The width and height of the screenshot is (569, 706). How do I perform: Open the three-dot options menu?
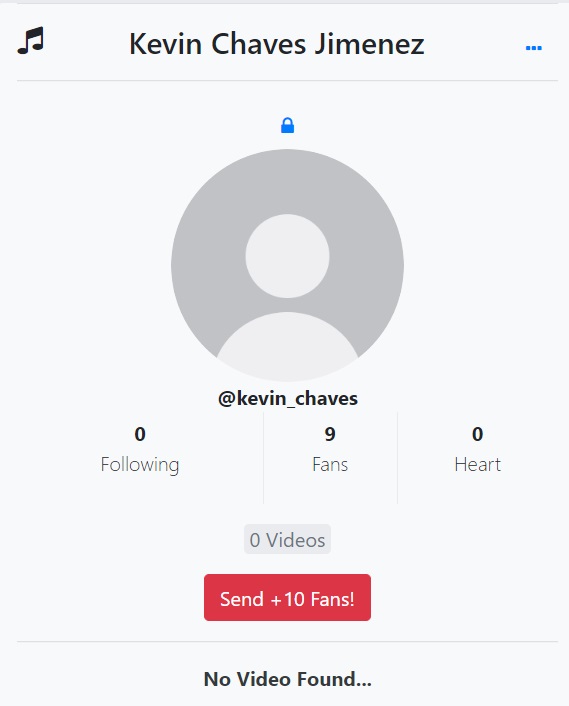coord(533,48)
